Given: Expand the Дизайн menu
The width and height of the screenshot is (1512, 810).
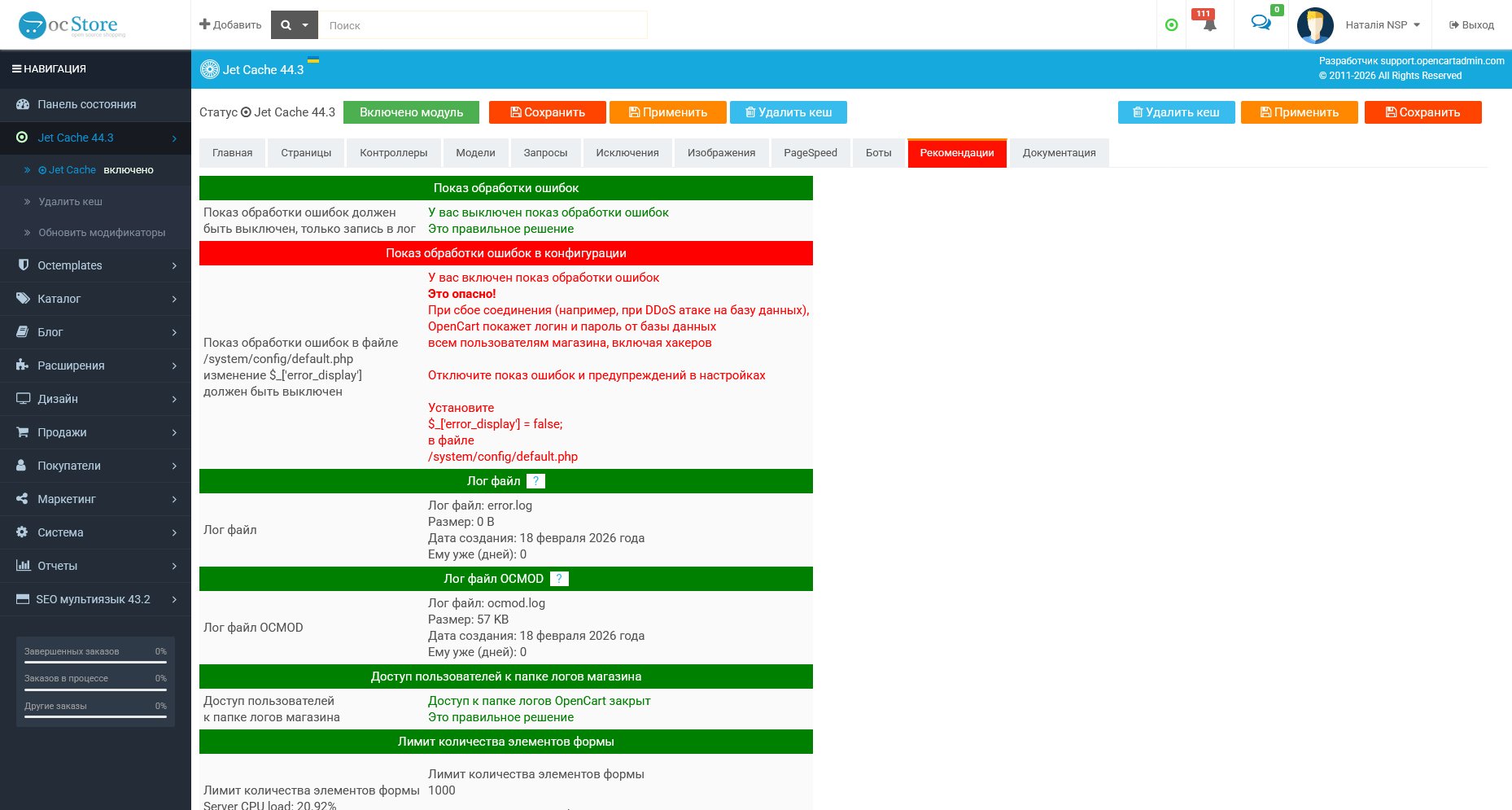Looking at the screenshot, I should pyautogui.click(x=95, y=399).
